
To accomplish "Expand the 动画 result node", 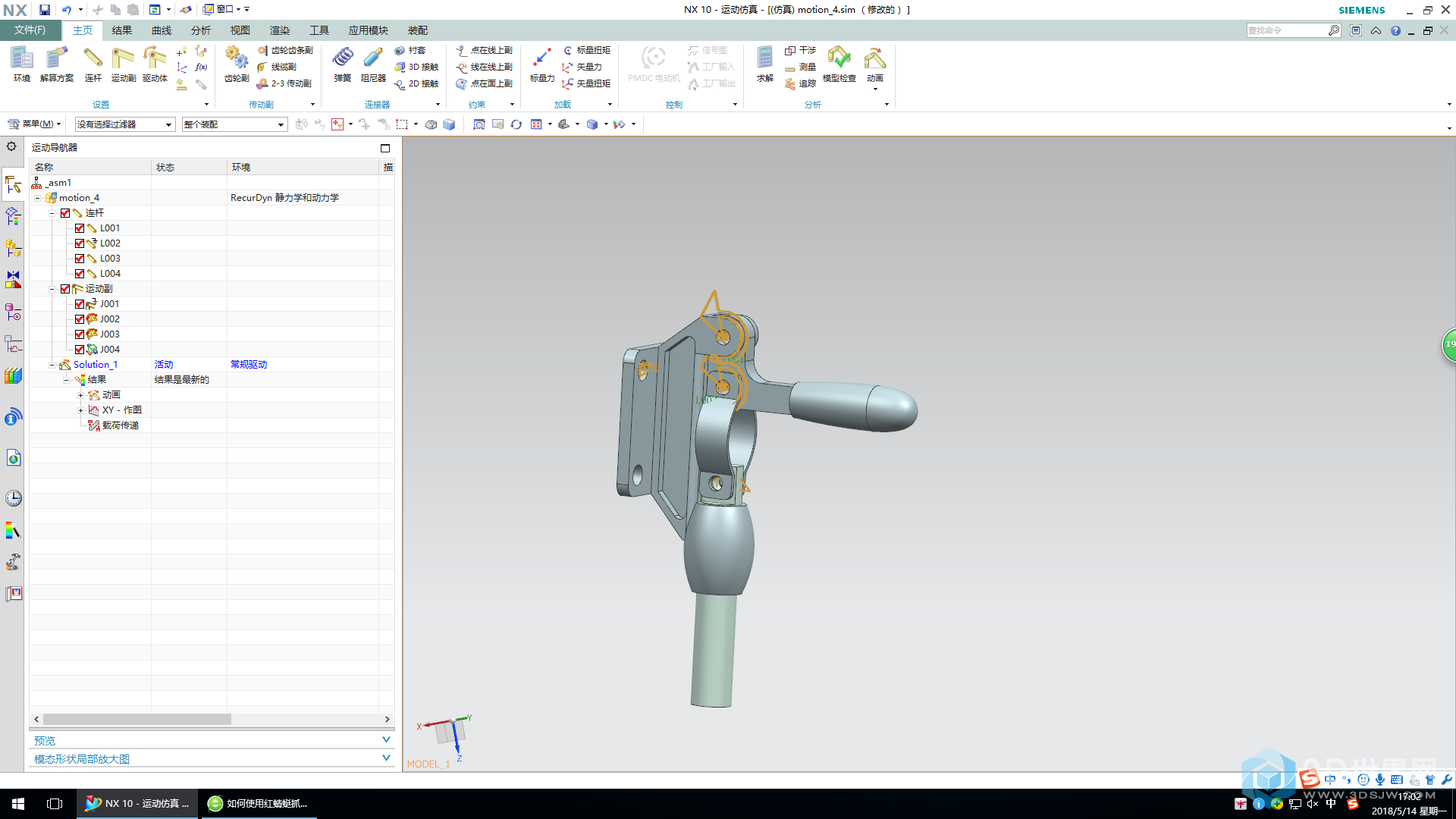I will click(80, 395).
